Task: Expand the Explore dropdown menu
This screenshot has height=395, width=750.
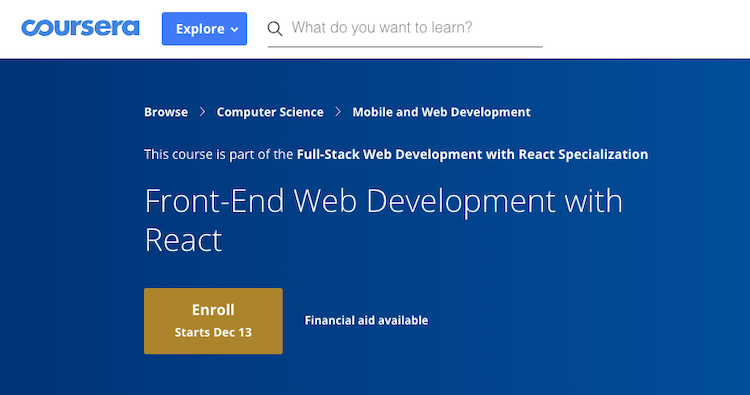Action: (204, 29)
